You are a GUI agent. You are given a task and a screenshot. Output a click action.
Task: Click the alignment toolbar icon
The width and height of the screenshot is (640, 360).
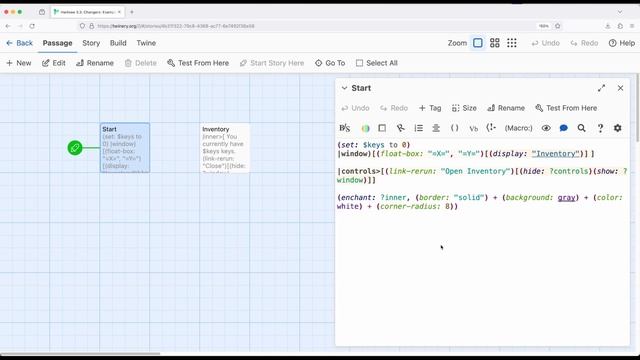point(436,128)
